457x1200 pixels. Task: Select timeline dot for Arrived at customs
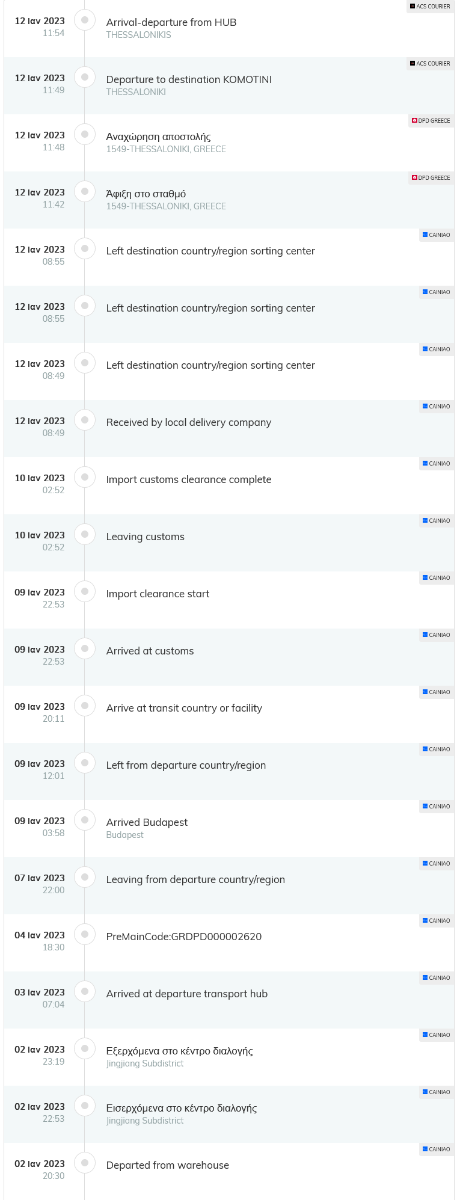[85, 648]
